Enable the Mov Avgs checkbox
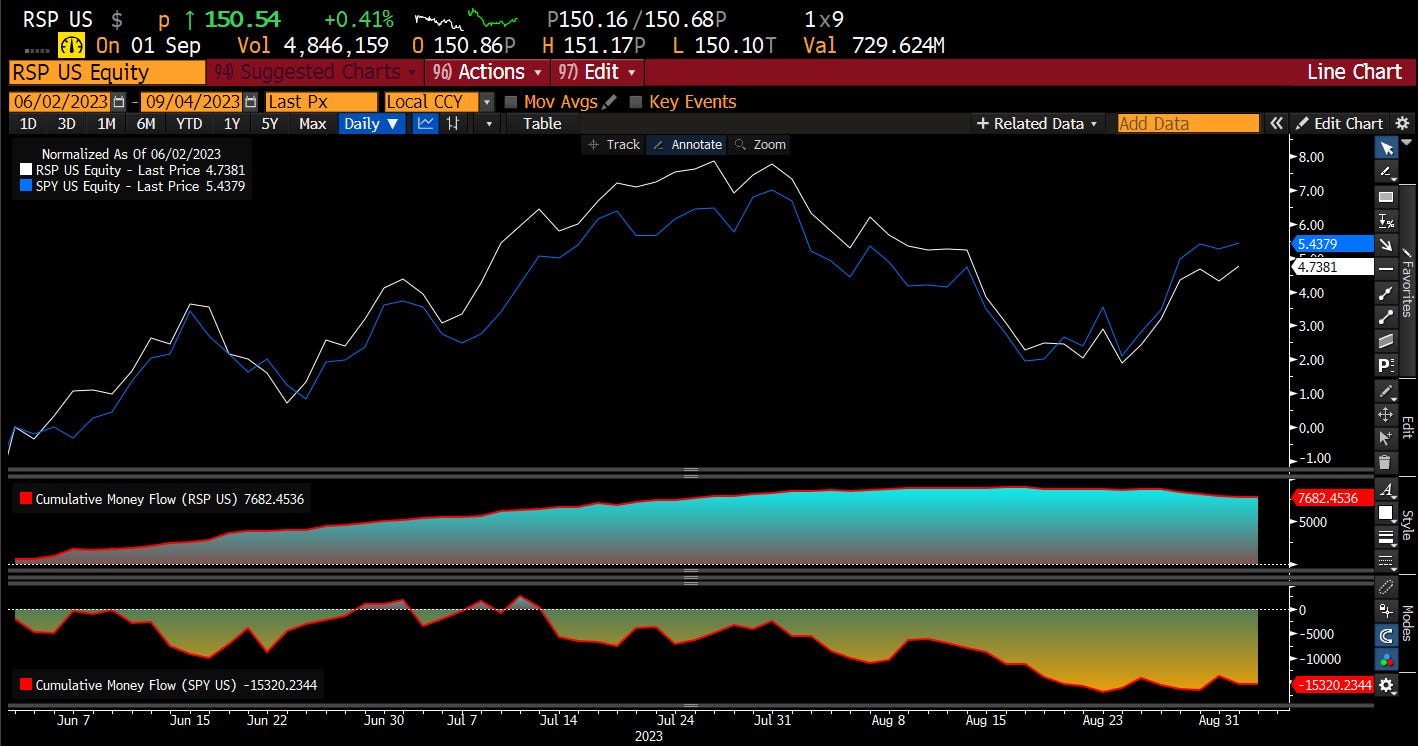This screenshot has width=1418, height=746. click(511, 102)
